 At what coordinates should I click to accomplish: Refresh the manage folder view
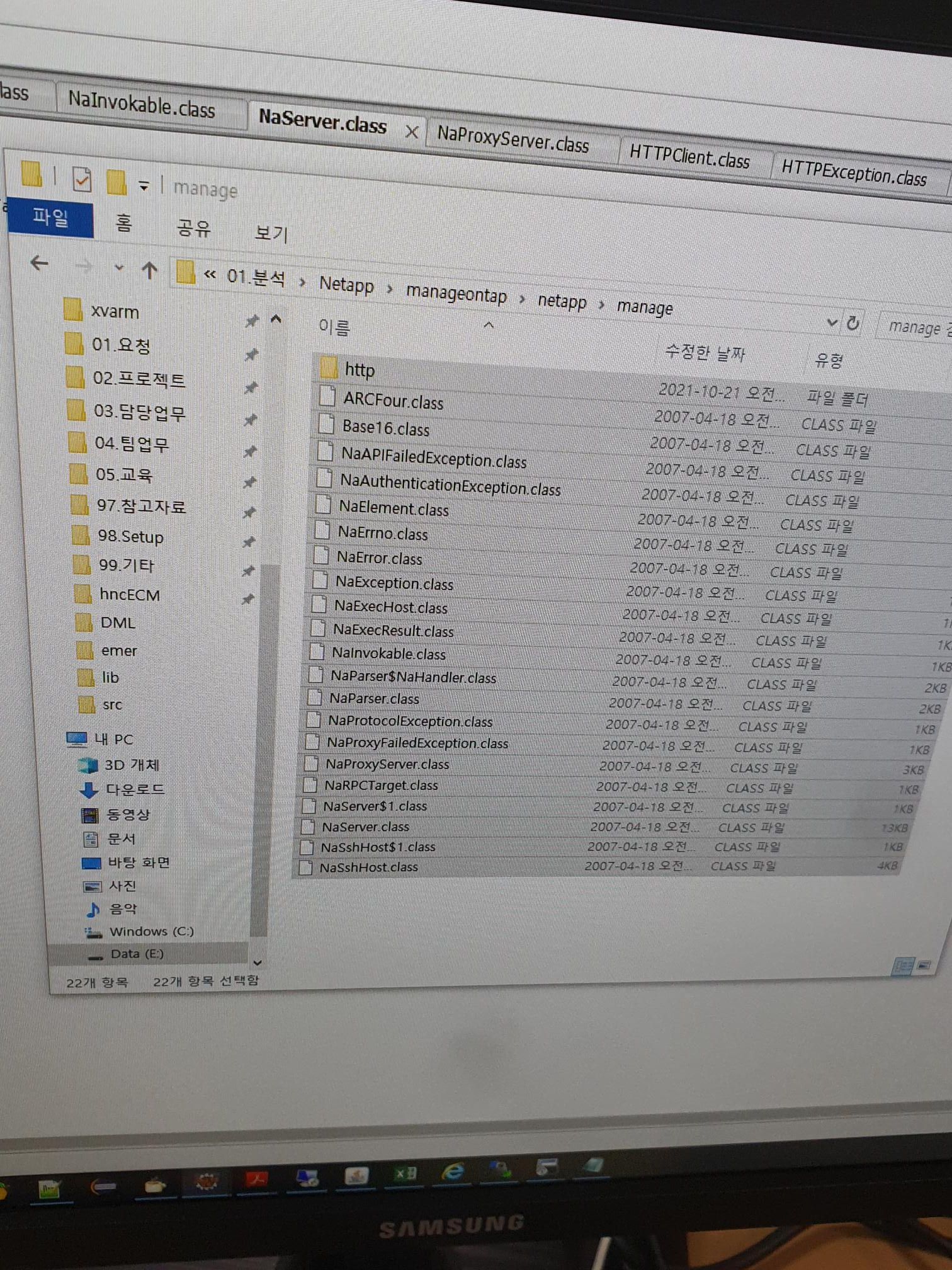pos(853,323)
